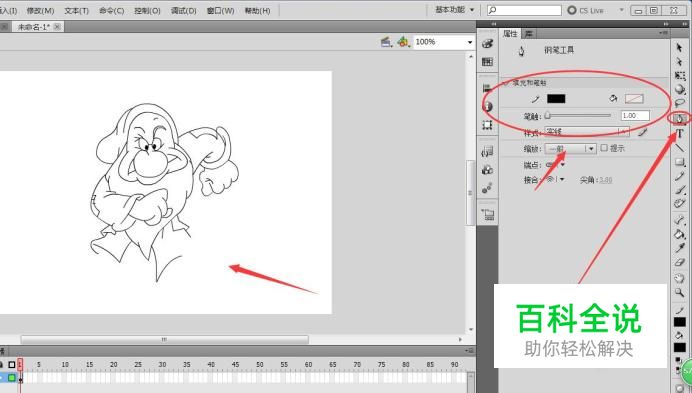Open the Swatches panel icon
The image size is (692, 393).
(488, 62)
